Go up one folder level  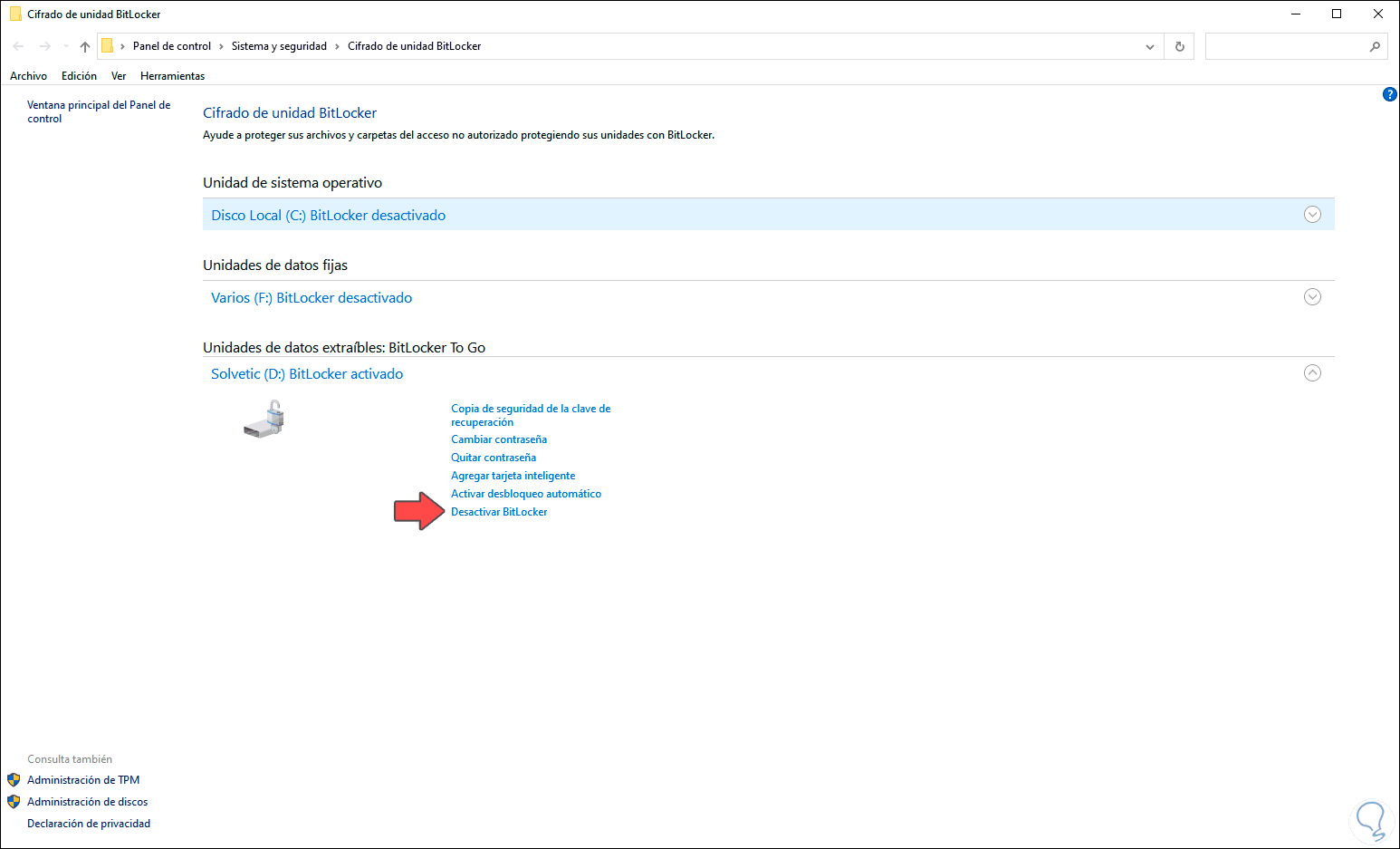click(85, 46)
